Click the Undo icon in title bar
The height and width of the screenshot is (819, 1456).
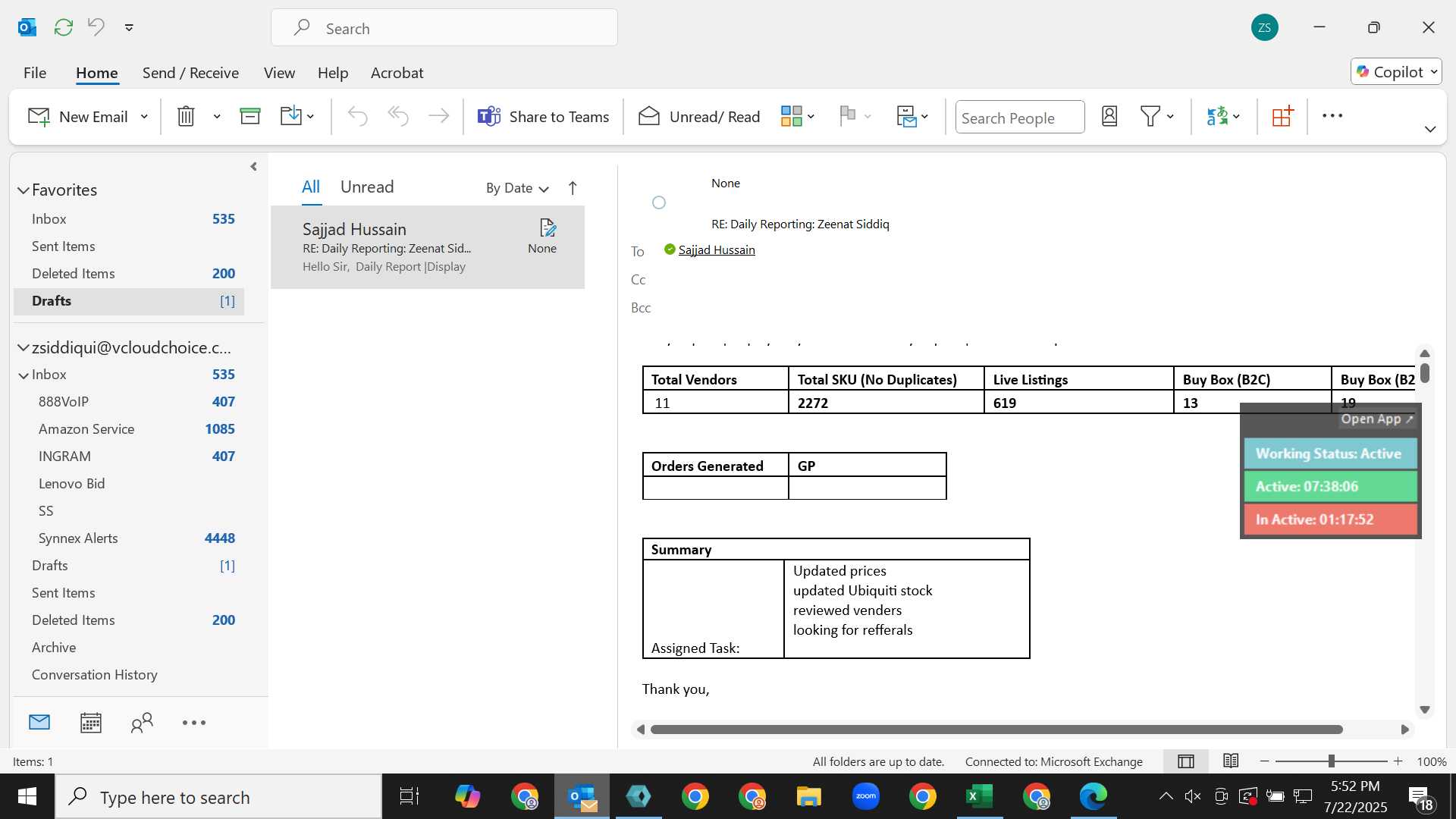[x=96, y=27]
